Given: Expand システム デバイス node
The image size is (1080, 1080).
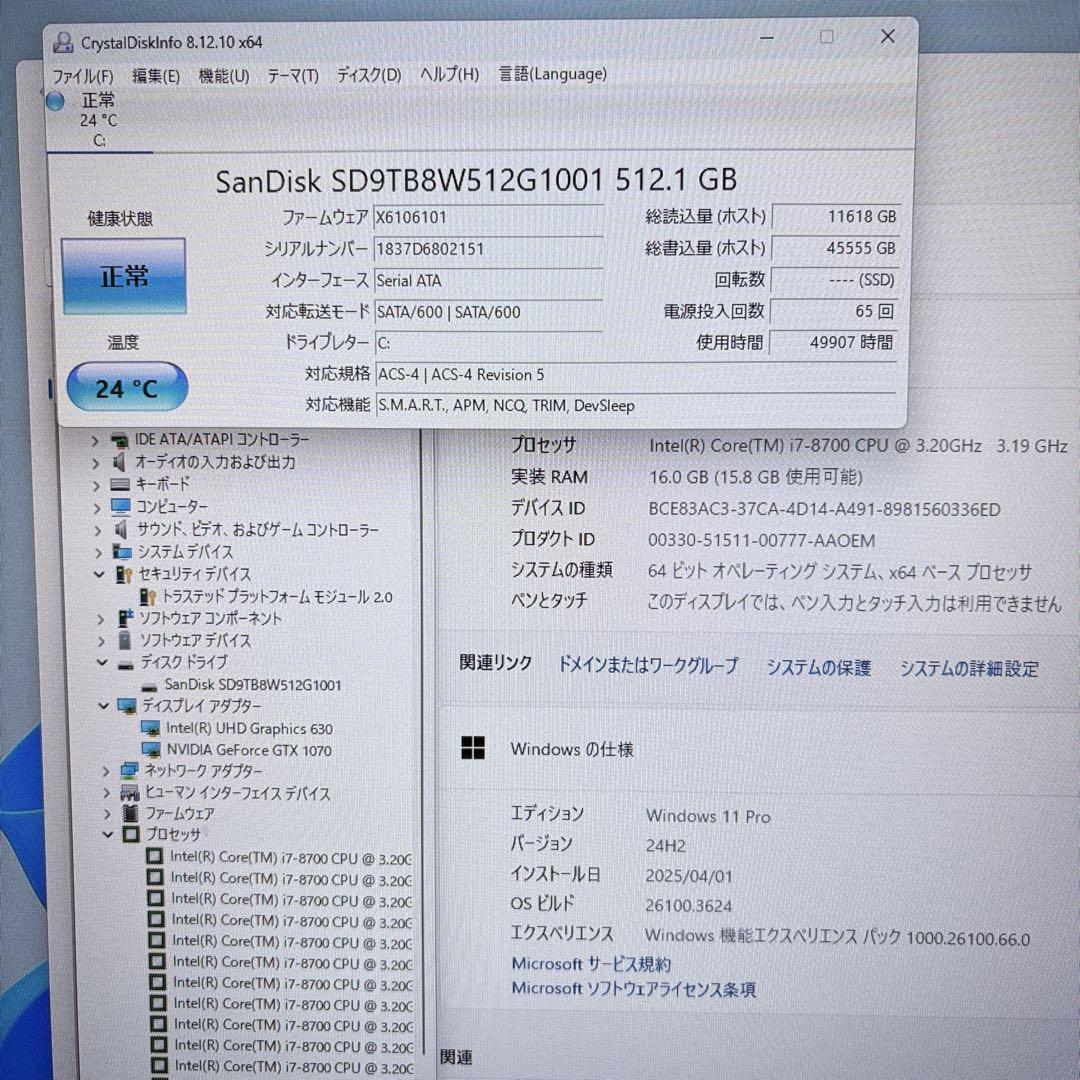Looking at the screenshot, I should (98, 552).
